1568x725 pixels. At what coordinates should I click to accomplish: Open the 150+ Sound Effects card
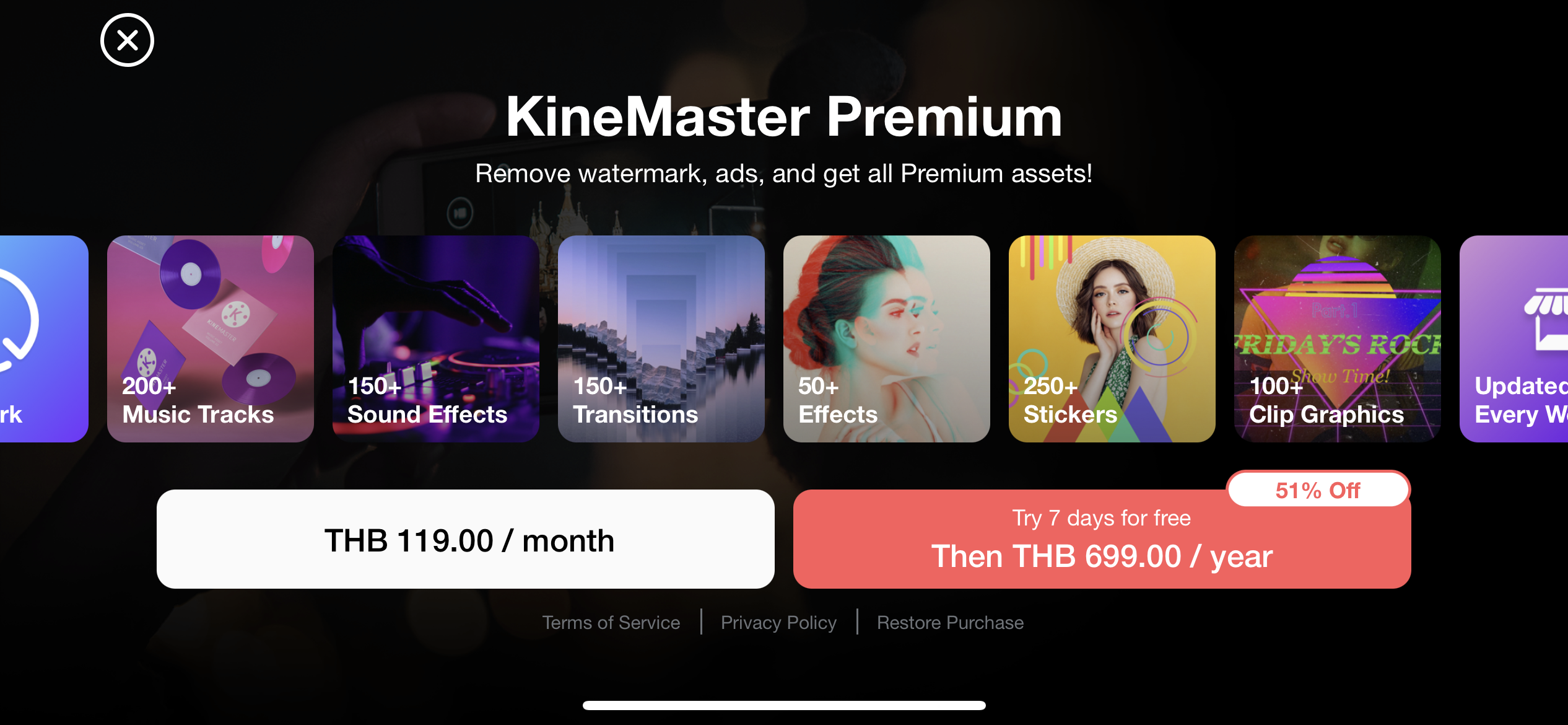tap(436, 338)
